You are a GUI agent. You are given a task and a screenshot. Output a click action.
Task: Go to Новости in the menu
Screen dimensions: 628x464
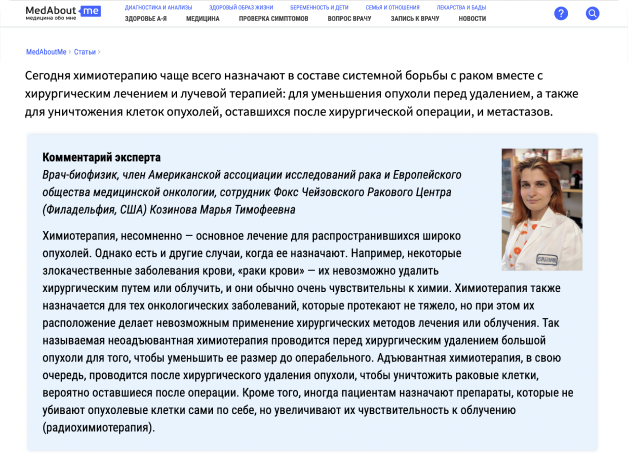click(x=472, y=19)
